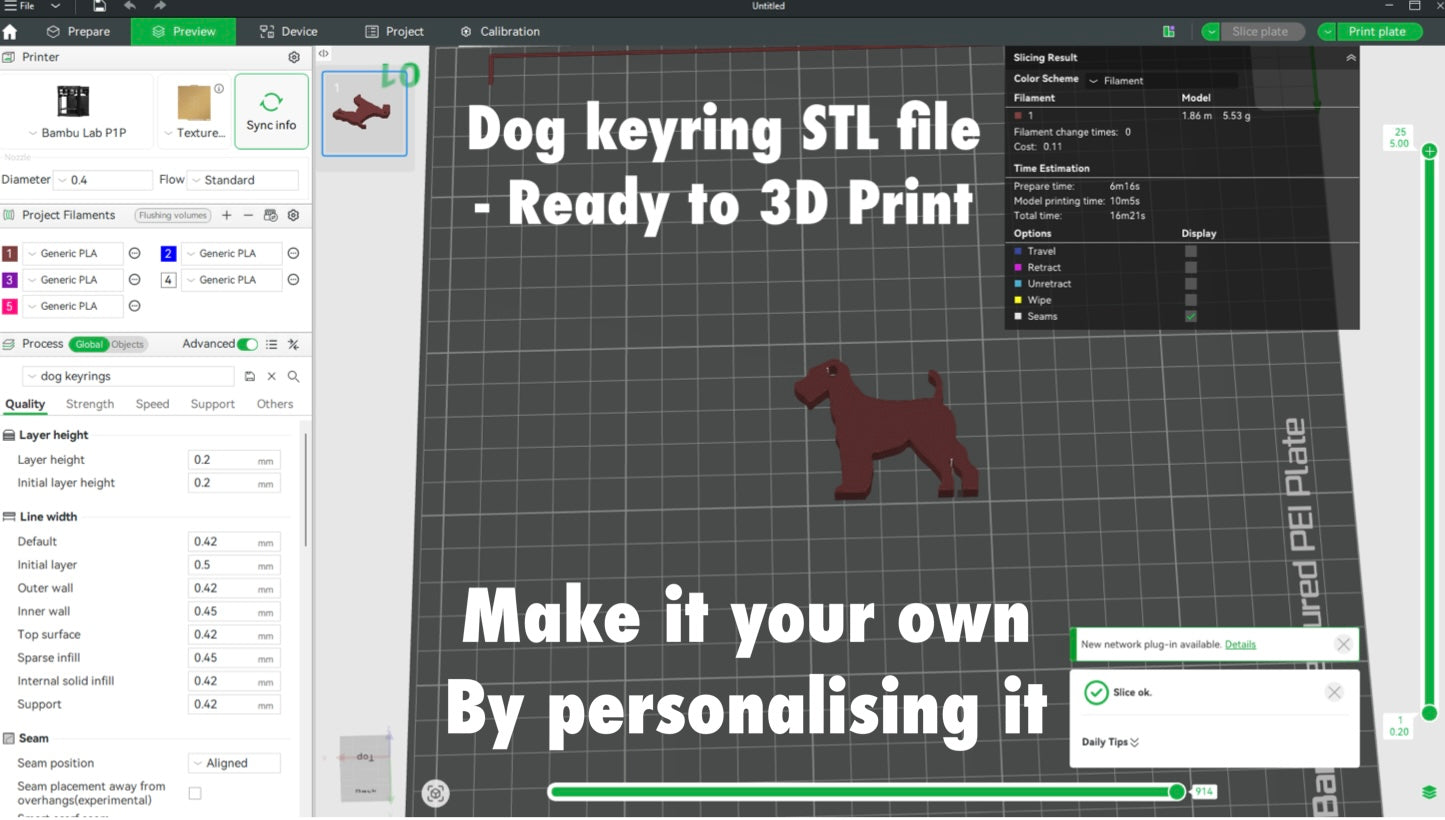The width and height of the screenshot is (1445, 820).
Task: Add a new filament with plus icon
Action: pos(227,215)
